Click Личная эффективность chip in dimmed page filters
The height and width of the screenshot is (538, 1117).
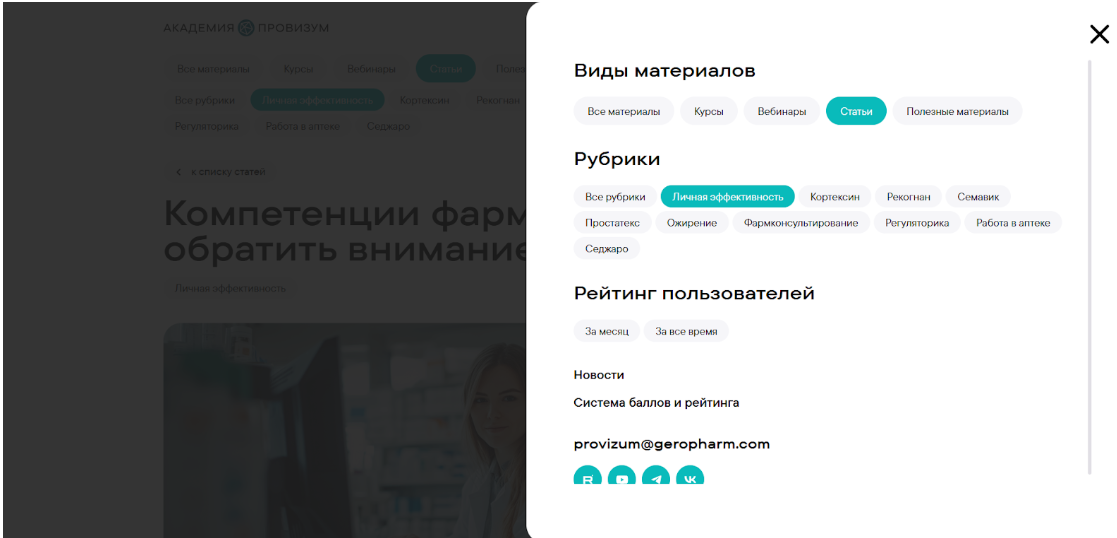[x=317, y=100]
